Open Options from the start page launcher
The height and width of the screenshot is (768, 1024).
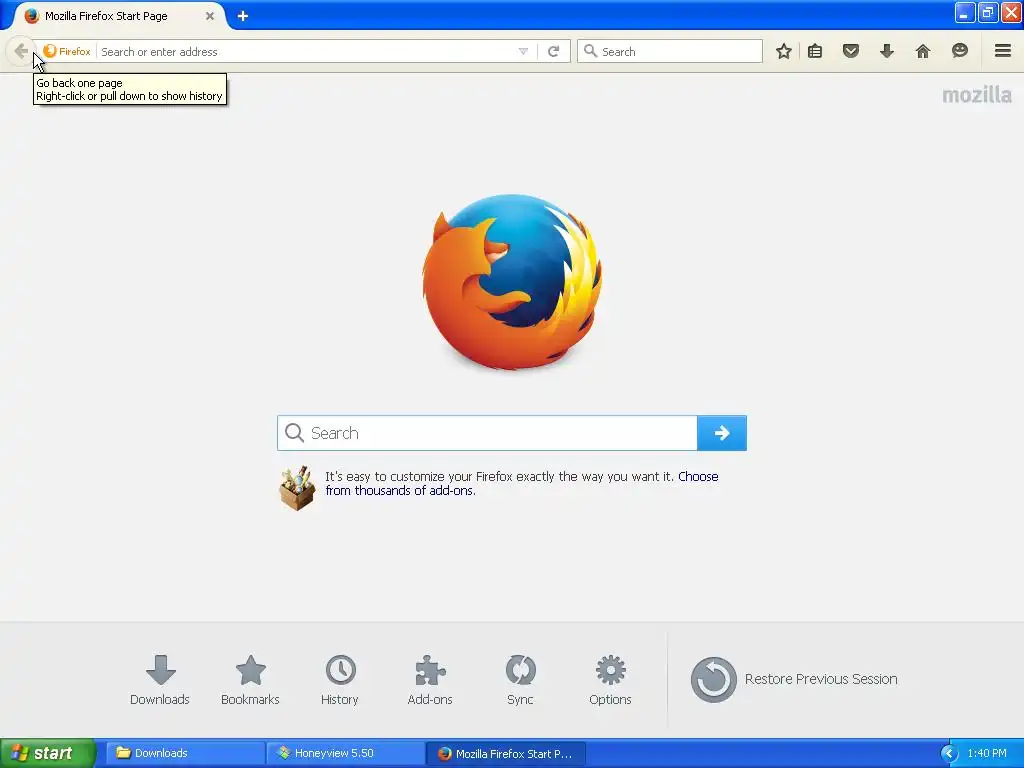click(610, 680)
